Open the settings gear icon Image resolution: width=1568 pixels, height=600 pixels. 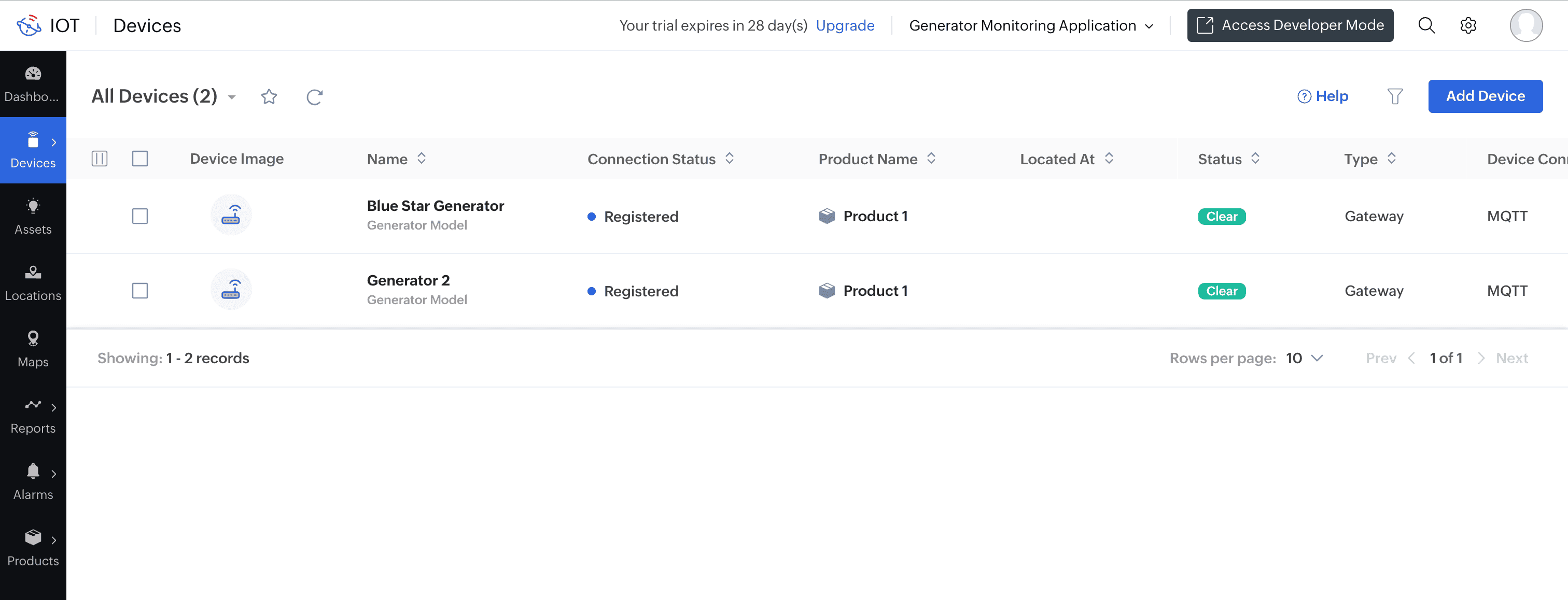point(1468,25)
